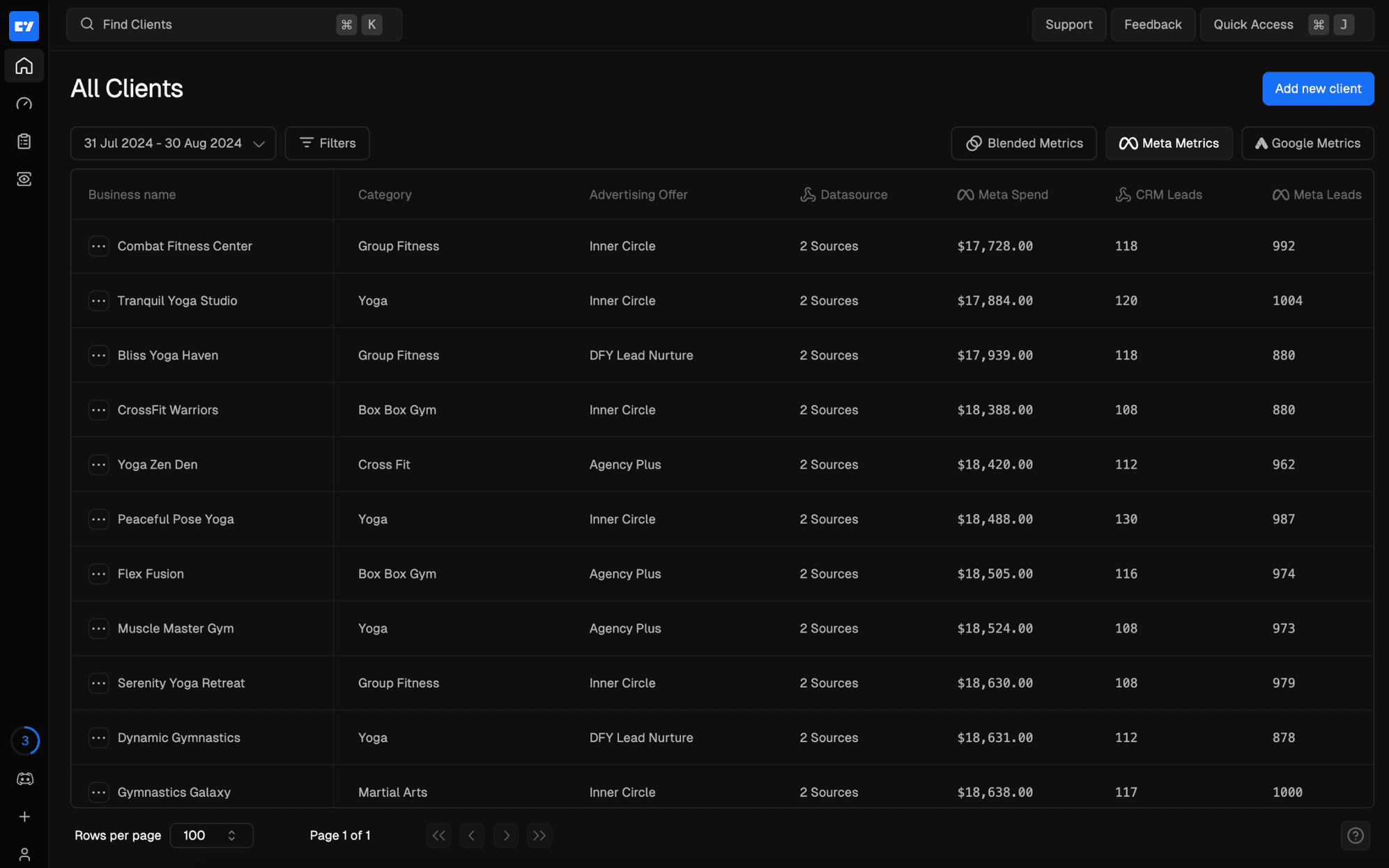Screen dimensions: 1389x868
Task: Sort by CRM Leads column header
Action: coord(1158,195)
